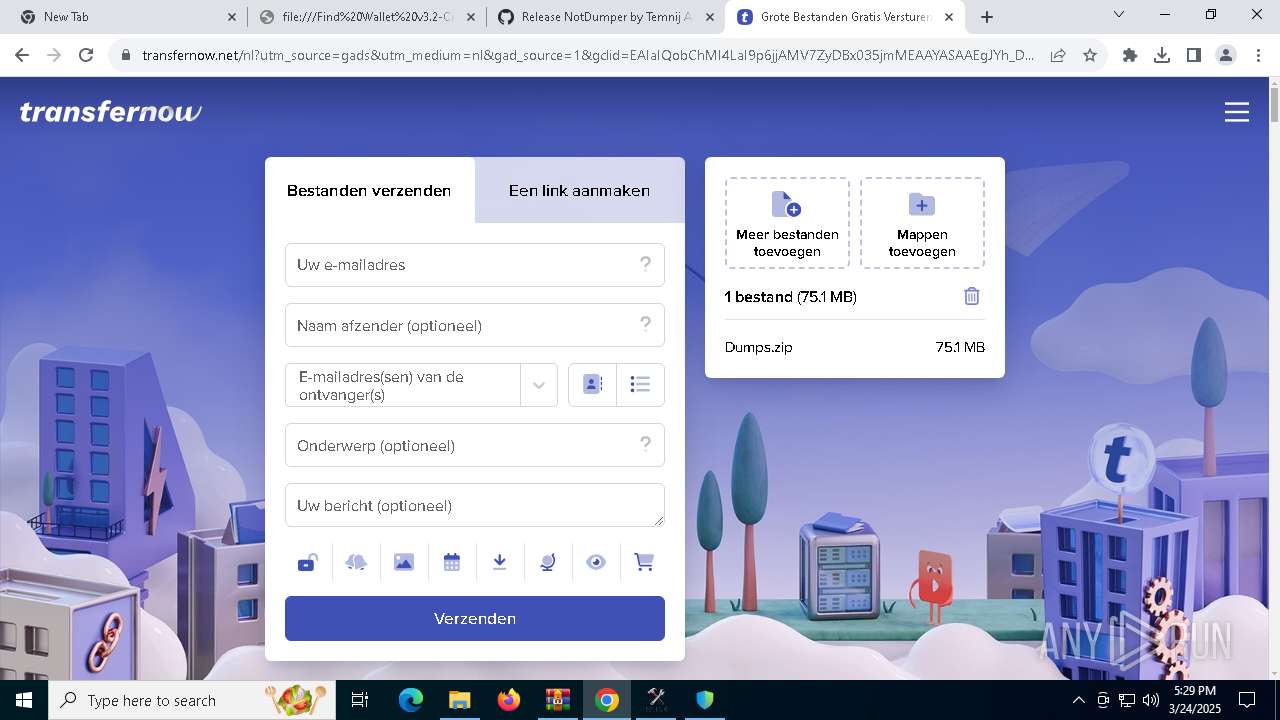The image size is (1280, 720).
Task: Open the notification bells option
Action: pyautogui.click(x=356, y=563)
